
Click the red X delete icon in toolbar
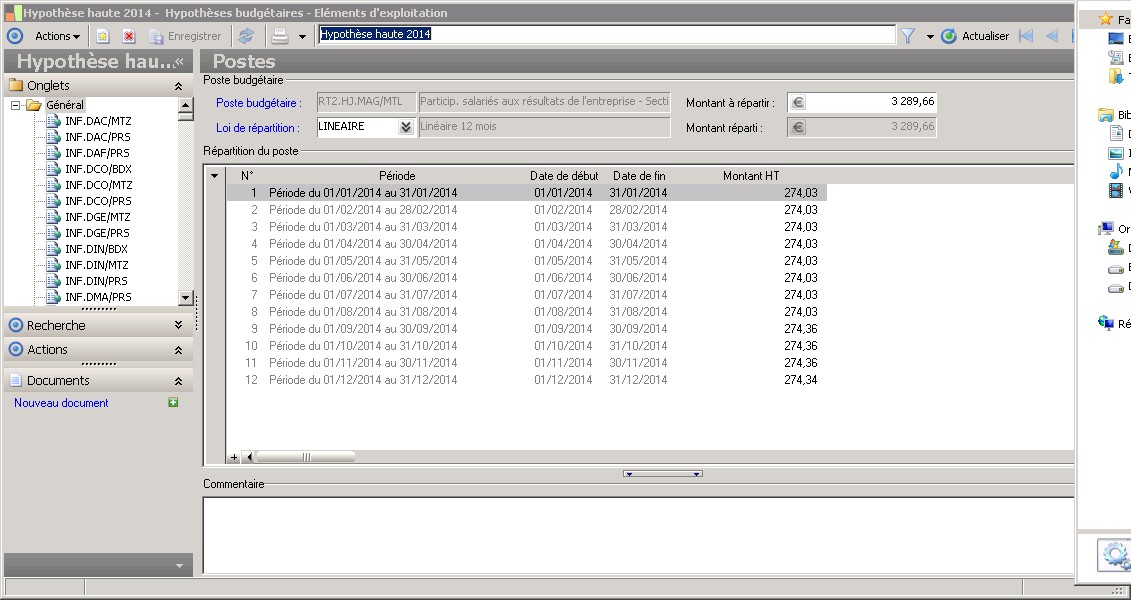[129, 36]
